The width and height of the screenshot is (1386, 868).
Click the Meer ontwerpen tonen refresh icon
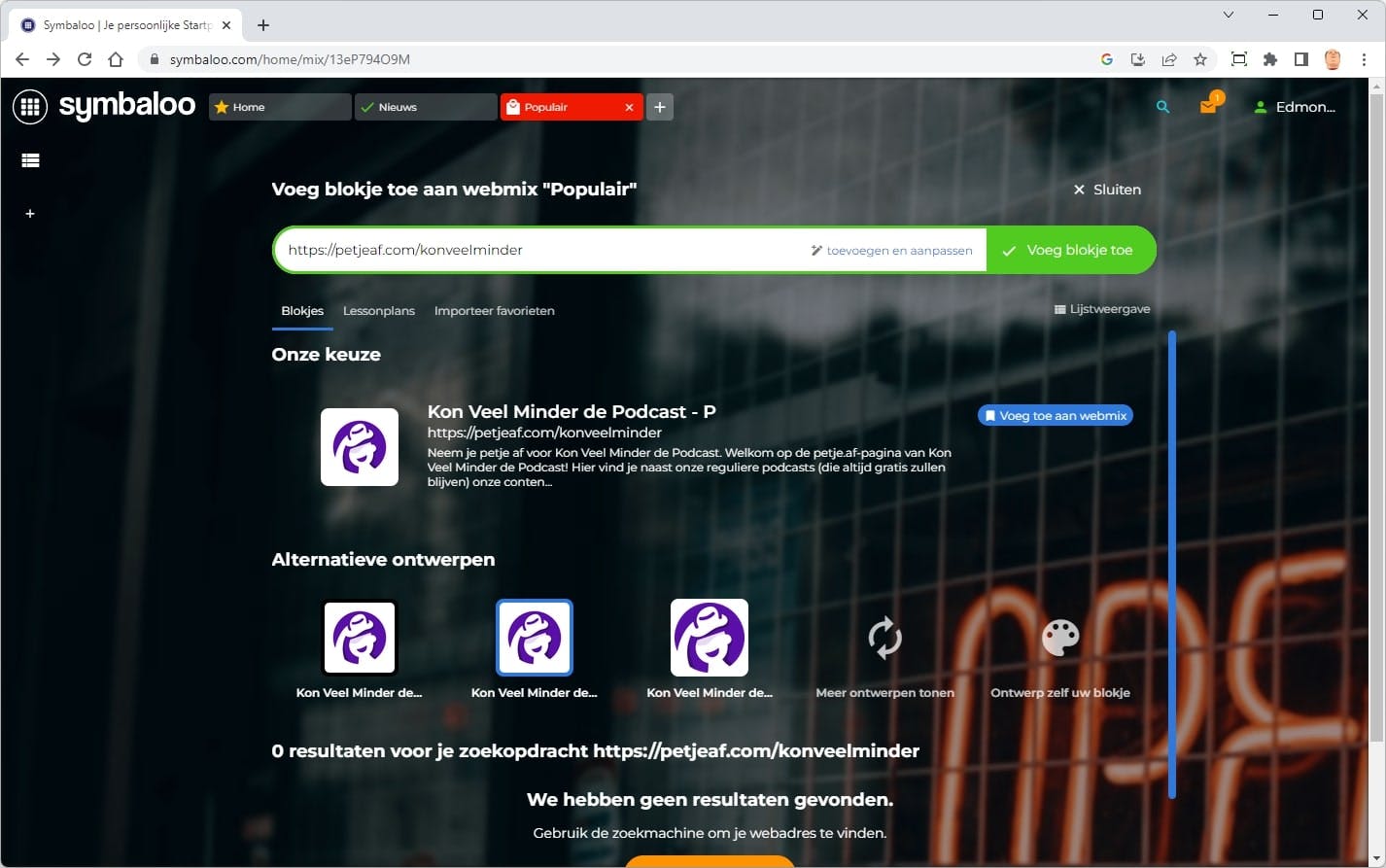pyautogui.click(x=884, y=638)
